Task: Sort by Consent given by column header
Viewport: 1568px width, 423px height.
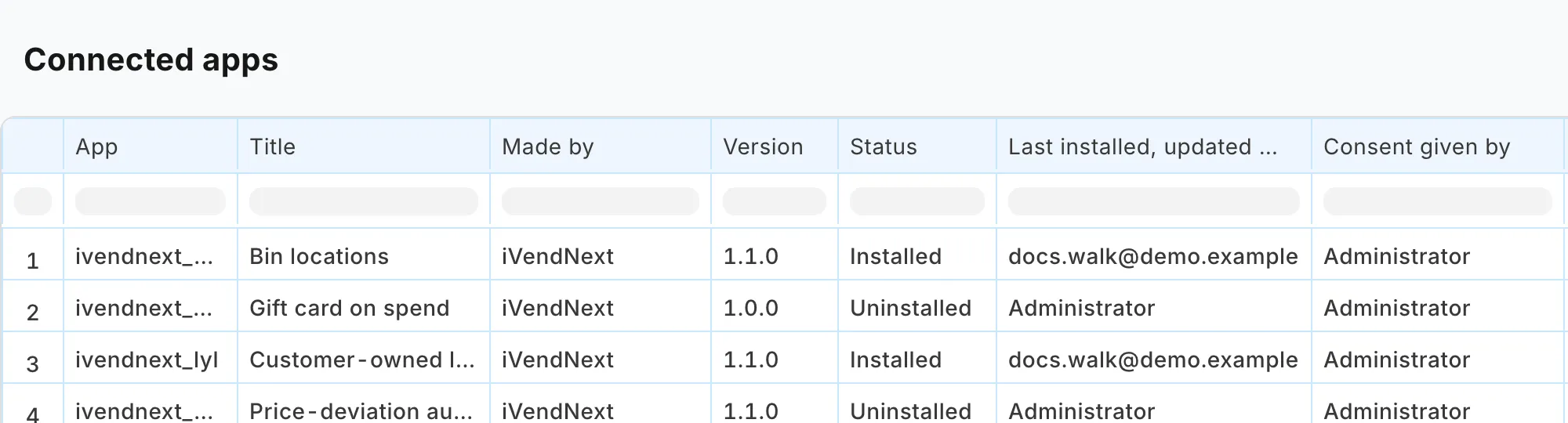Action: coord(1438,146)
